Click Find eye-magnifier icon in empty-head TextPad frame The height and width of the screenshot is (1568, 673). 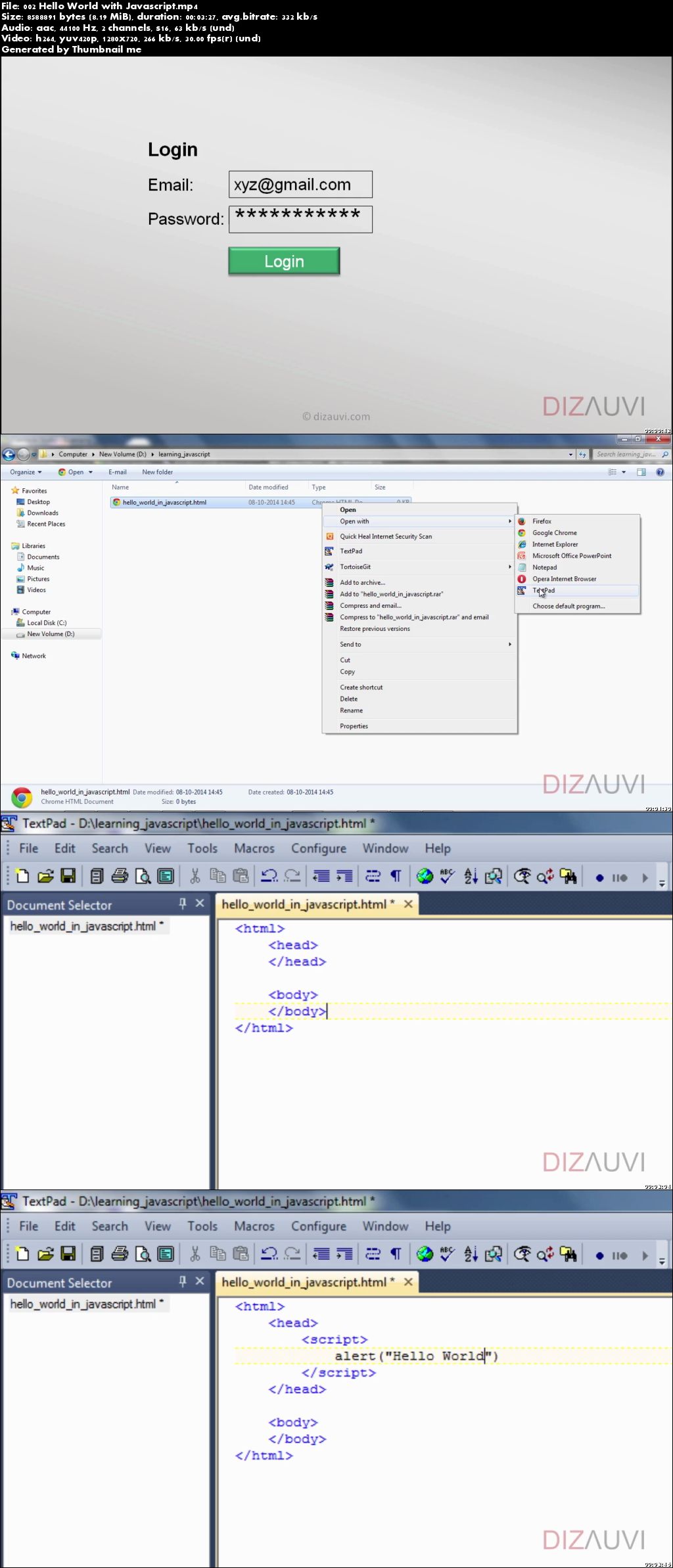pyautogui.click(x=522, y=876)
